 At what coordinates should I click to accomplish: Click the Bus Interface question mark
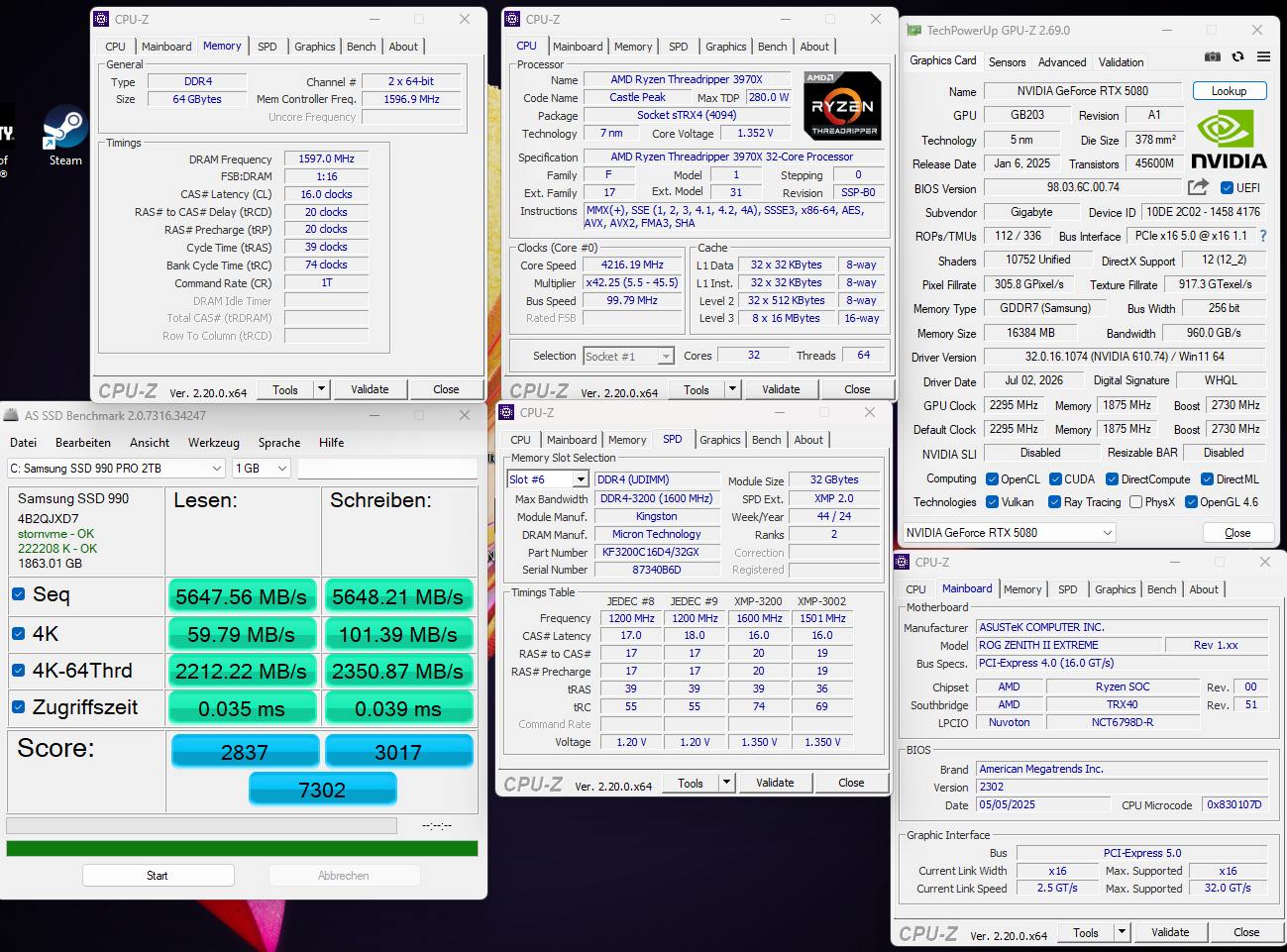[1263, 236]
